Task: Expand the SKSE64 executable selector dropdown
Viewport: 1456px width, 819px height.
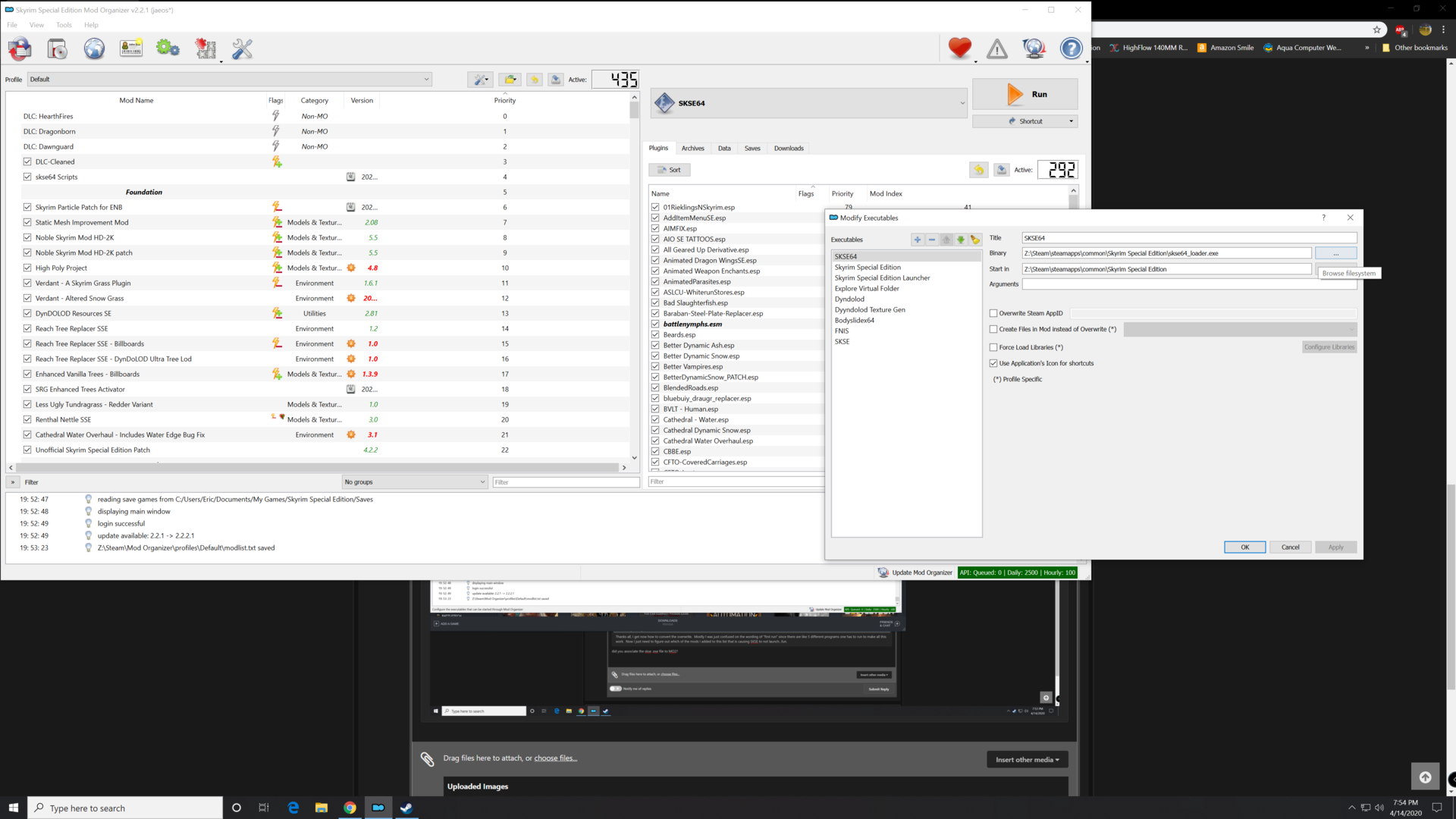Action: pyautogui.click(x=809, y=103)
